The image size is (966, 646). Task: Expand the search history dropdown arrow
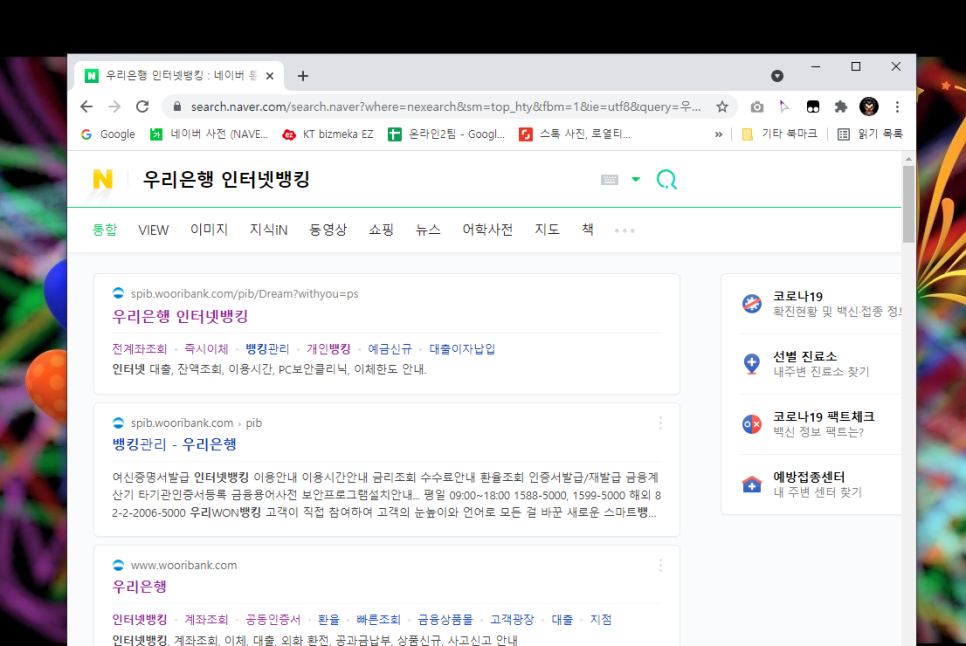[636, 180]
